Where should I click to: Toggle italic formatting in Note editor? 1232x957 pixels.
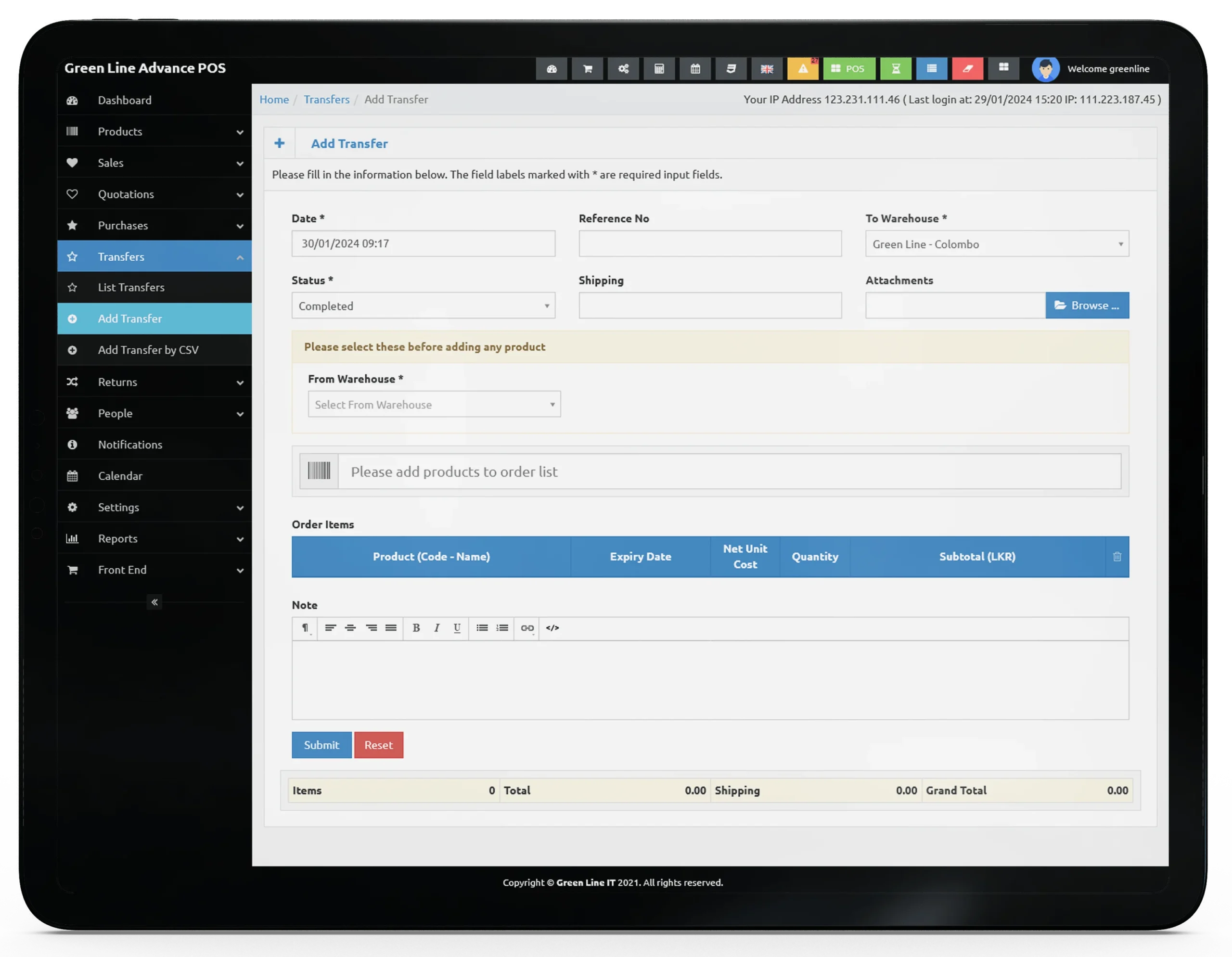click(x=436, y=628)
